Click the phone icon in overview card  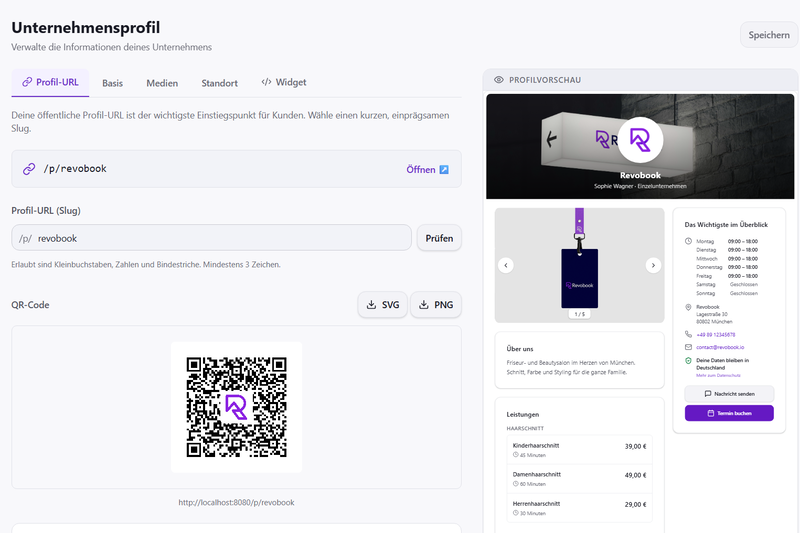point(688,334)
